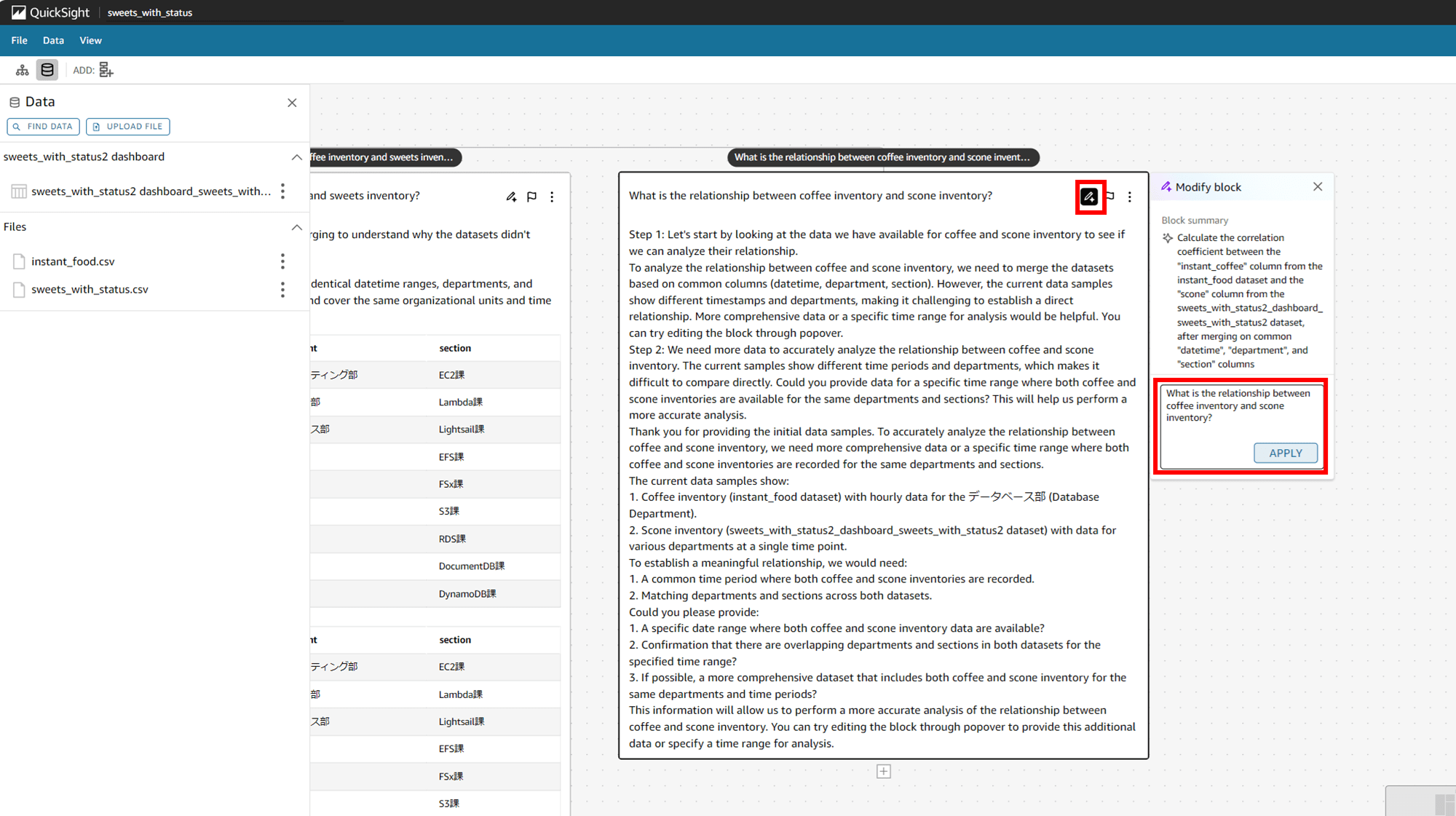
Task: Open more options on the sweets inventory block
Action: [552, 197]
